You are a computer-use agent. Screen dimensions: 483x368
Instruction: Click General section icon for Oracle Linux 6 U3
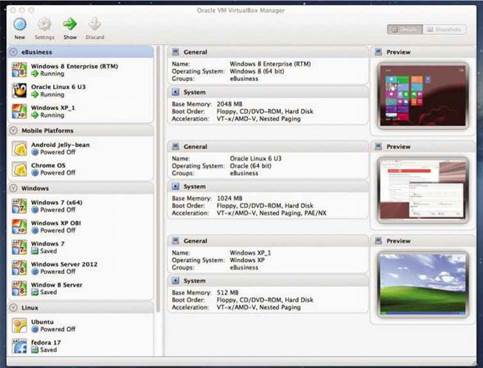176,146
